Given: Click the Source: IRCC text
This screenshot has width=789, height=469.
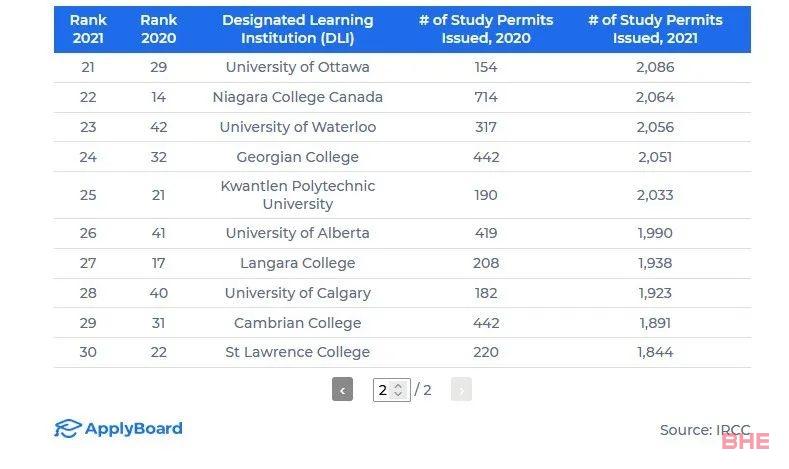Looking at the screenshot, I should [x=705, y=430].
